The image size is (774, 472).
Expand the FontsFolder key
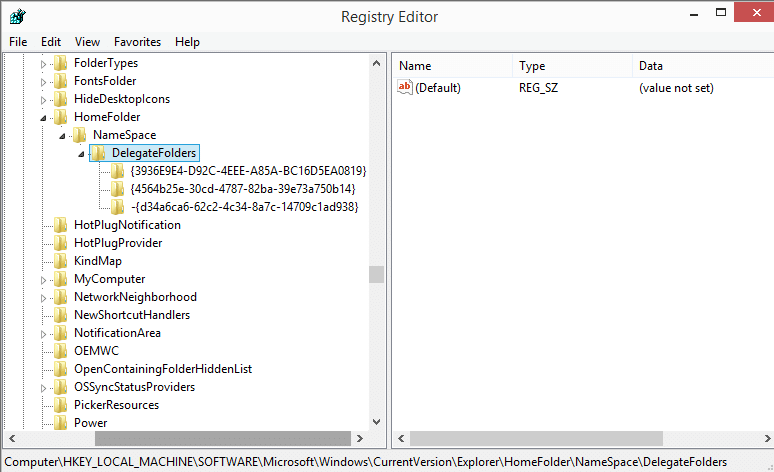pos(43,82)
